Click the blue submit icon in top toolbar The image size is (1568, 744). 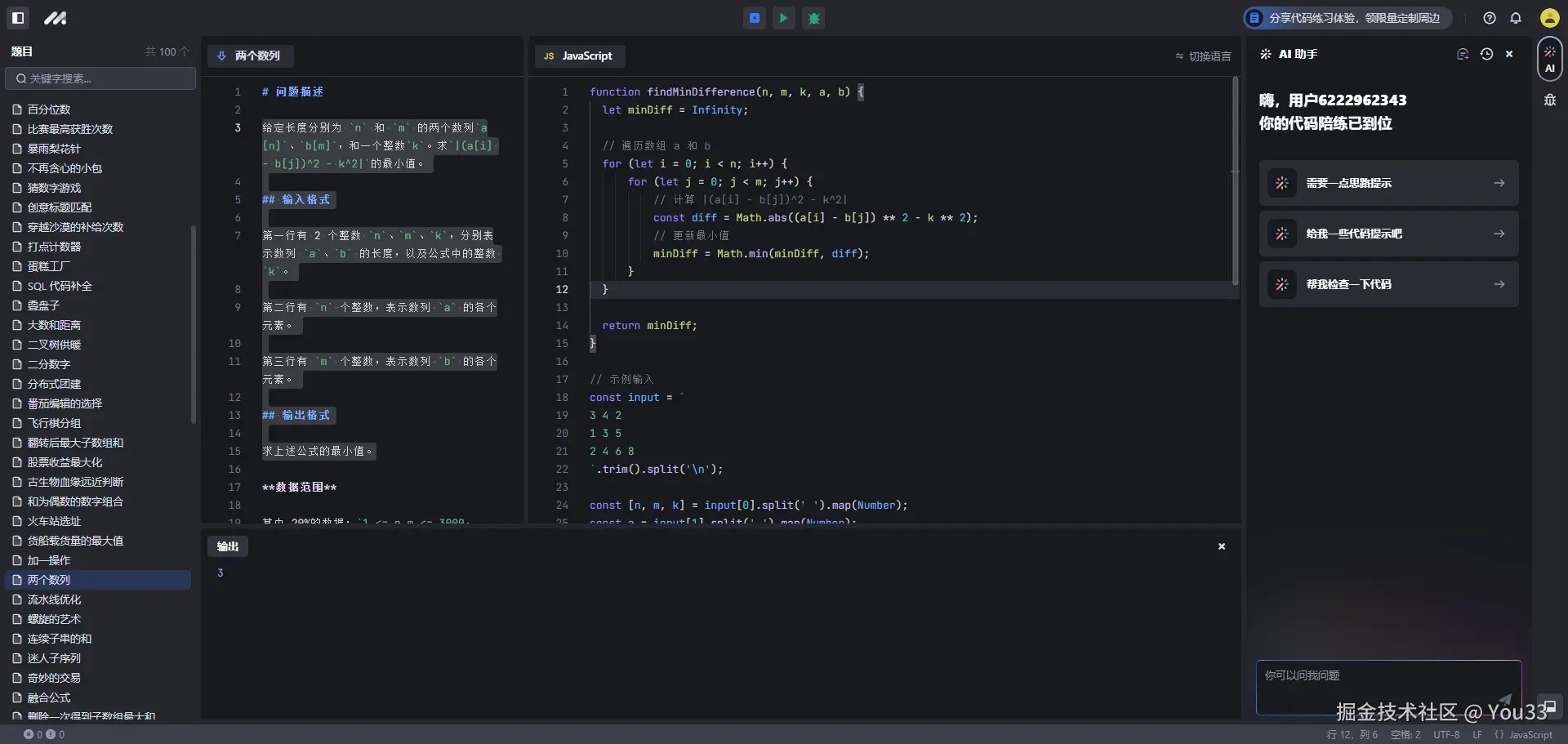(755, 18)
